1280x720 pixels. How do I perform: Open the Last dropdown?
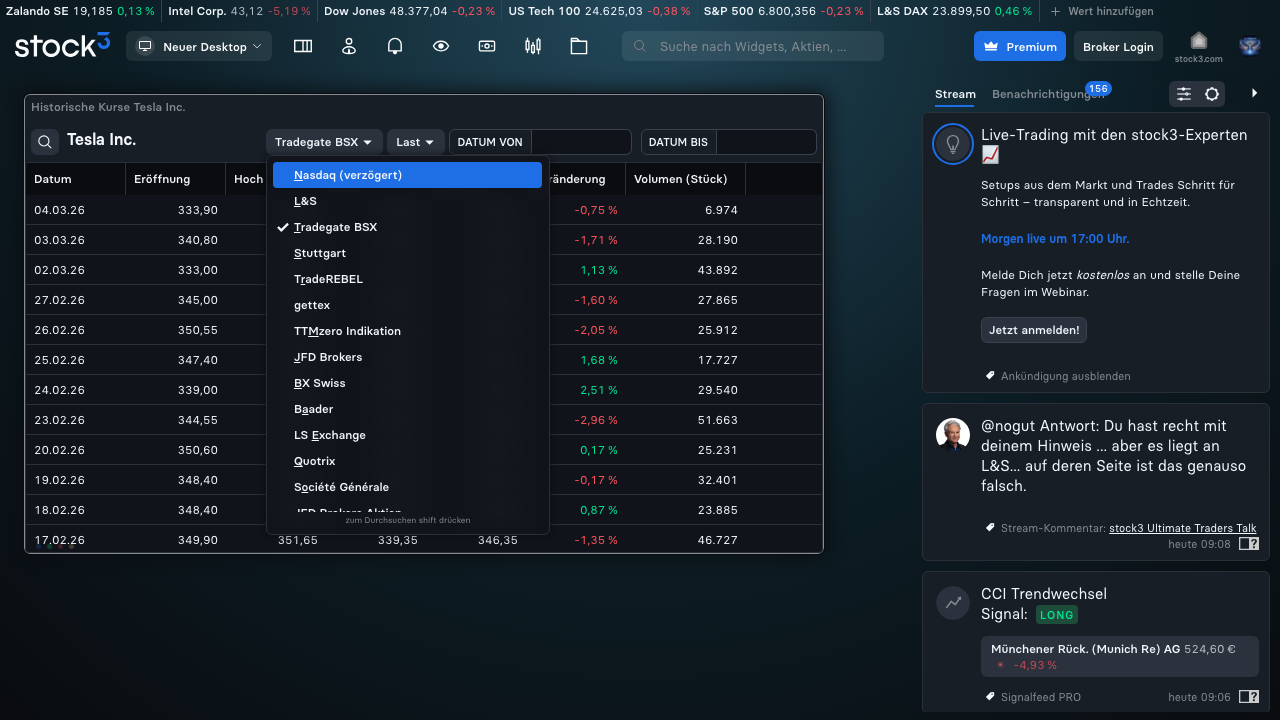point(415,141)
